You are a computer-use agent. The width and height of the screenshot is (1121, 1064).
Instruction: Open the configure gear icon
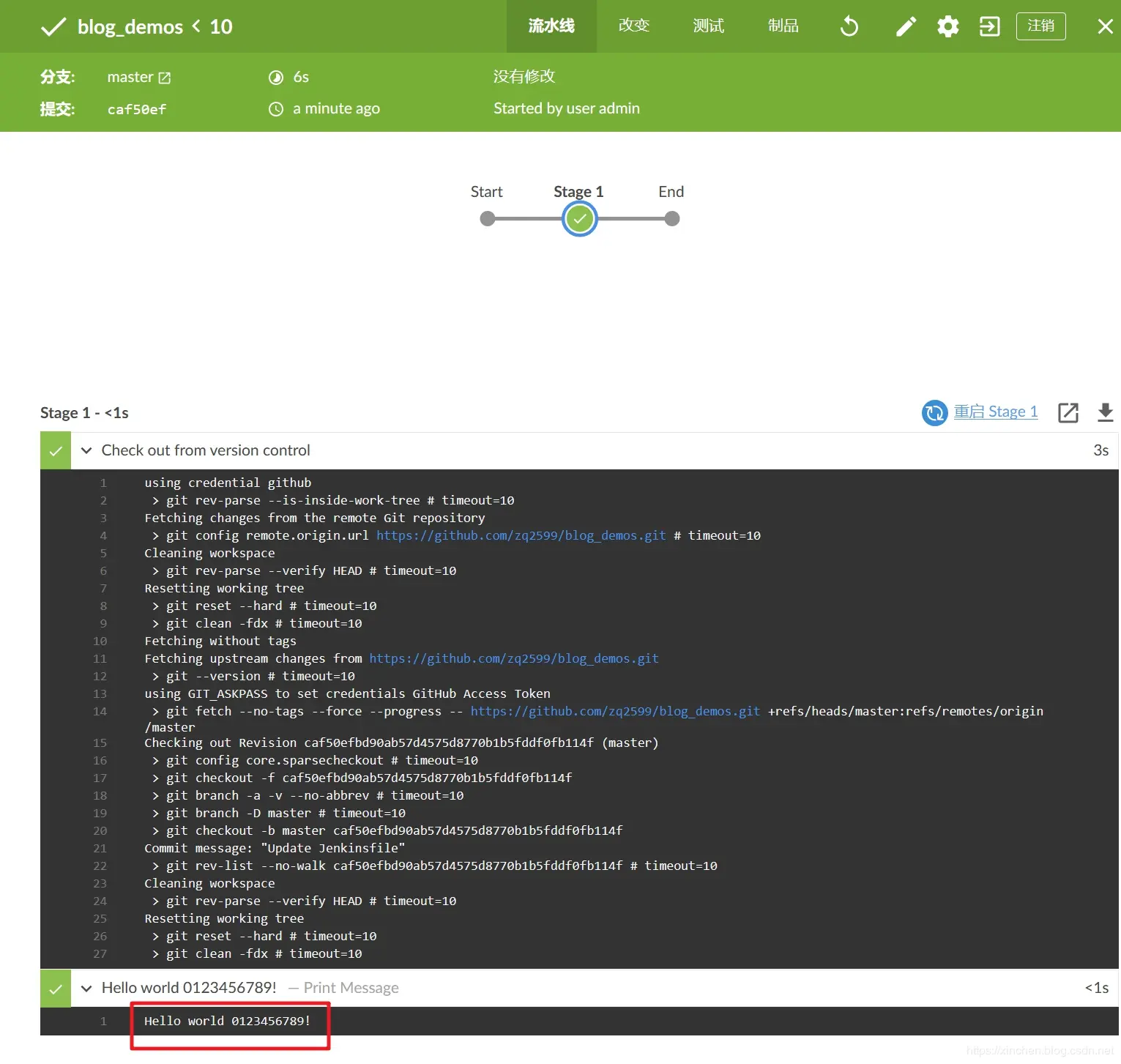948,26
